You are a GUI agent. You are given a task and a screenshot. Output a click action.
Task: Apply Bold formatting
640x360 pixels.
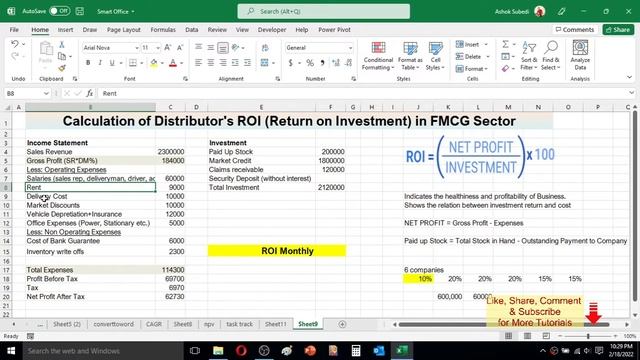click(x=88, y=63)
